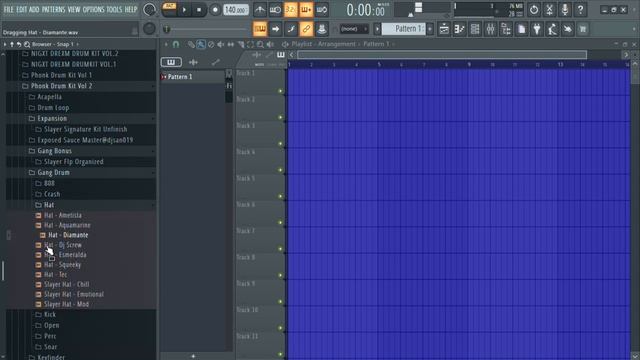Click the one-click audio recording scissors icon
640x360 pixels.
tap(549, 9)
